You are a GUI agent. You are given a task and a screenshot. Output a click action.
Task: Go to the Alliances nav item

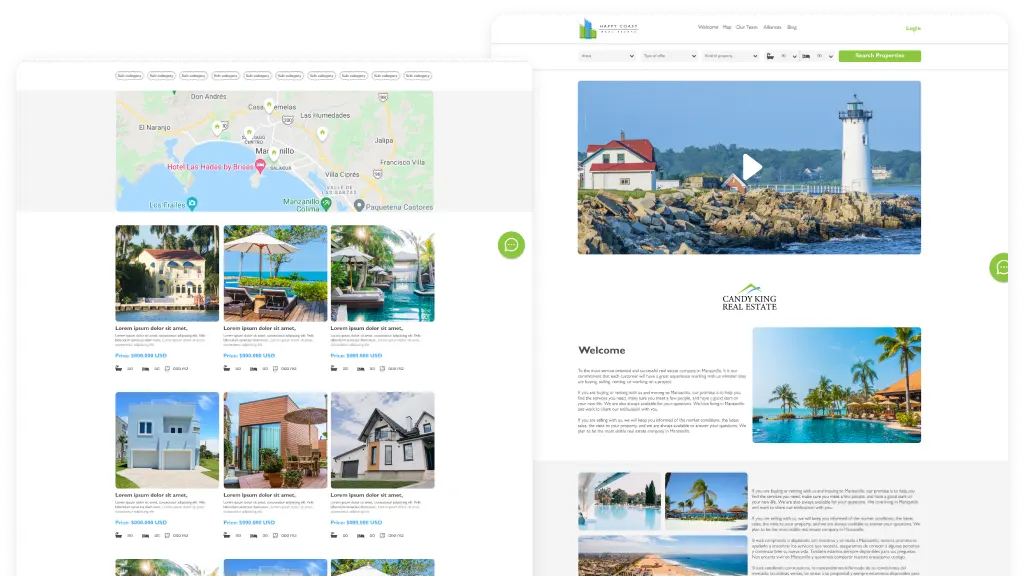772,27
